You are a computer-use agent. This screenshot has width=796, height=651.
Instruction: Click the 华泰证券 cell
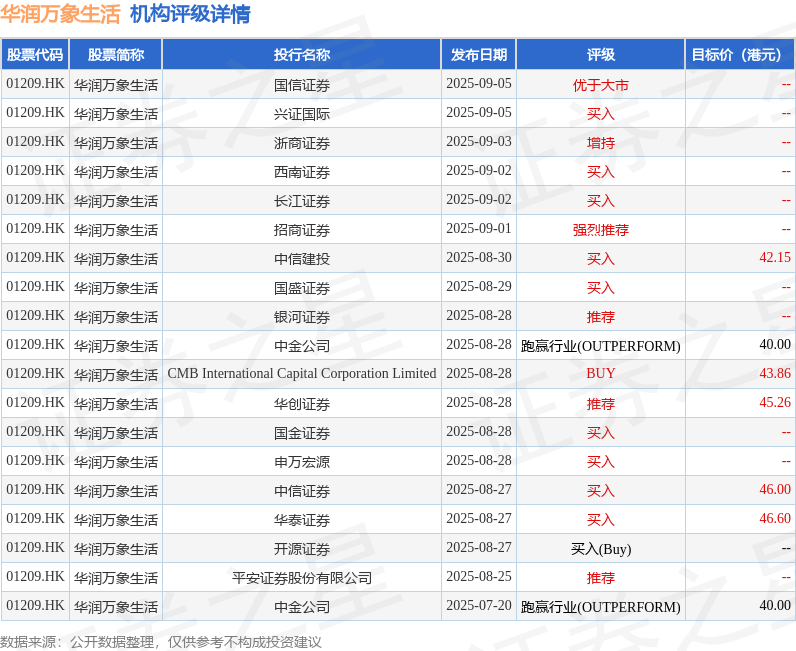[x=302, y=519]
